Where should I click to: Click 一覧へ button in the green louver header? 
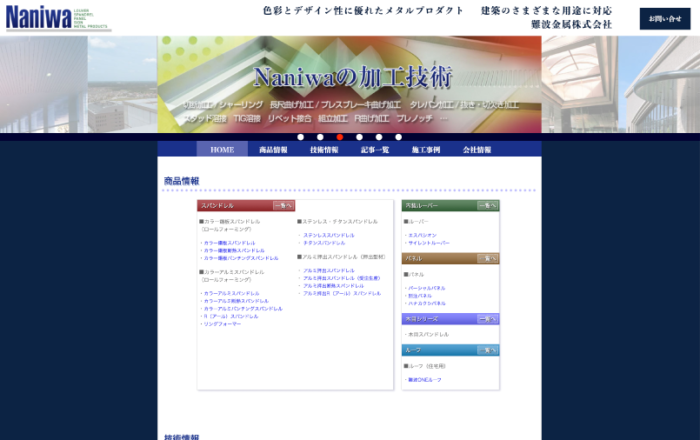(x=487, y=205)
